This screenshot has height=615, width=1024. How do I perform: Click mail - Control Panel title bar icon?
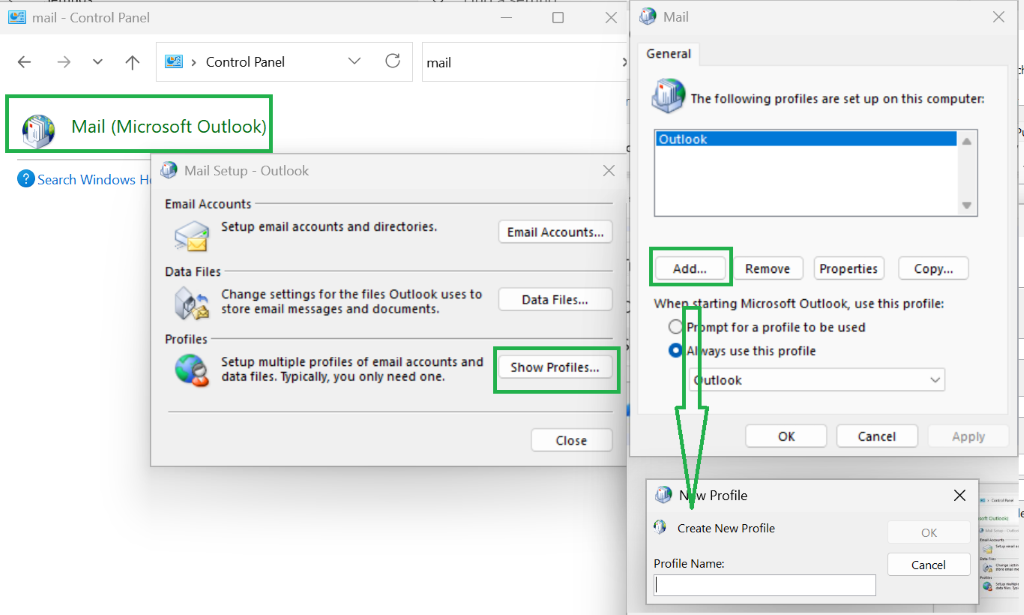click(16, 18)
